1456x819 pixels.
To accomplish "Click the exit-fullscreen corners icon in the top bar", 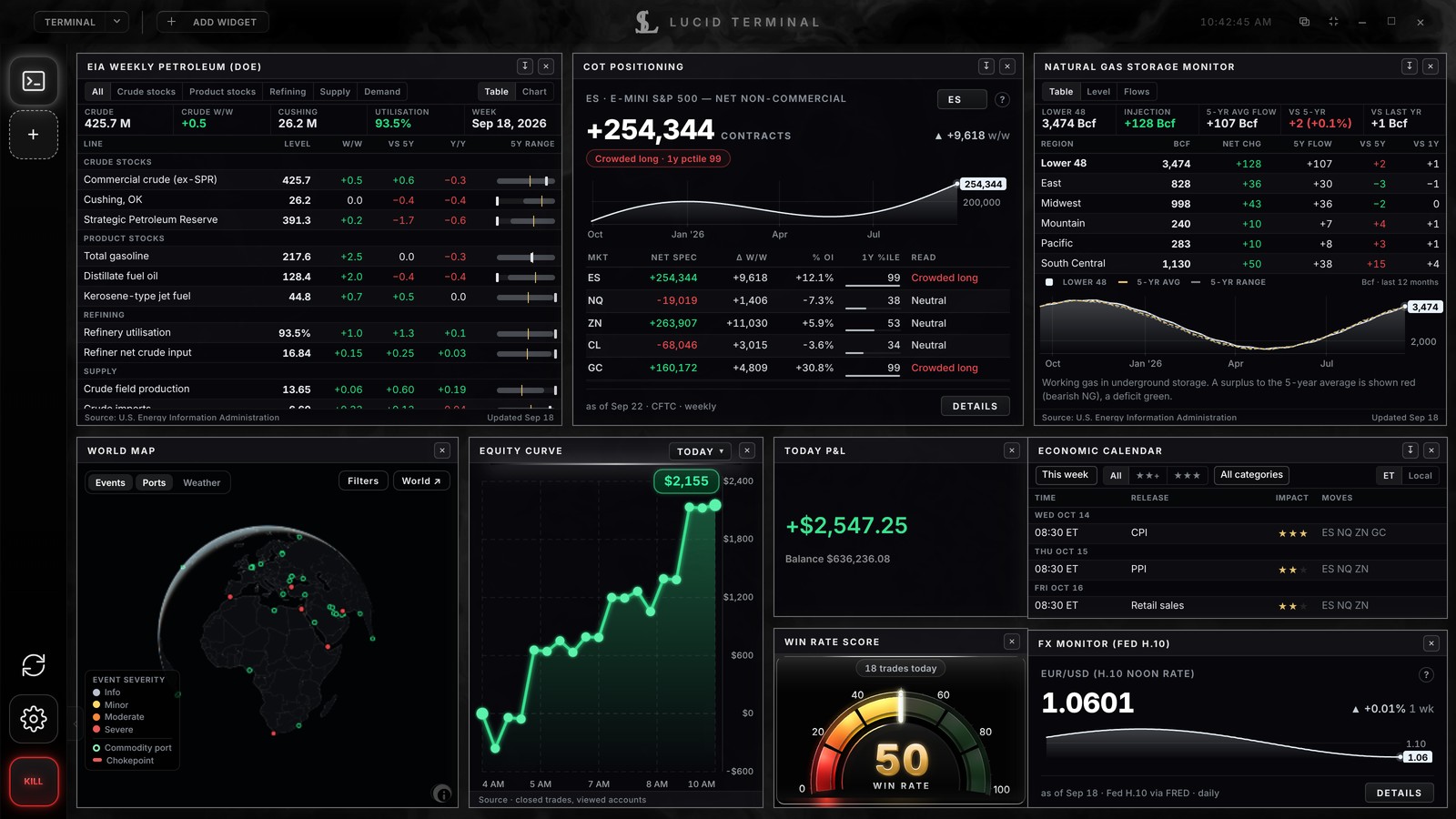I will (1333, 22).
